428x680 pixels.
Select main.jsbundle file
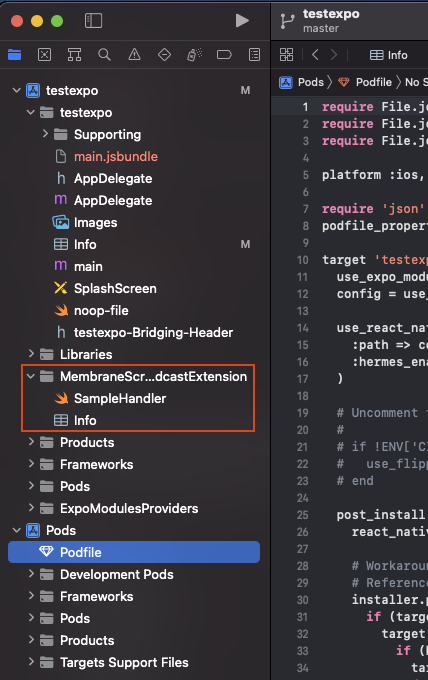[116, 157]
